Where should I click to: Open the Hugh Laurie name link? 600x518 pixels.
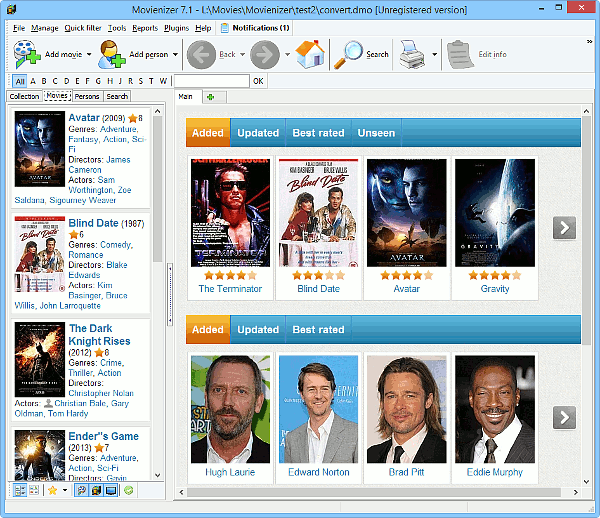coord(230,472)
